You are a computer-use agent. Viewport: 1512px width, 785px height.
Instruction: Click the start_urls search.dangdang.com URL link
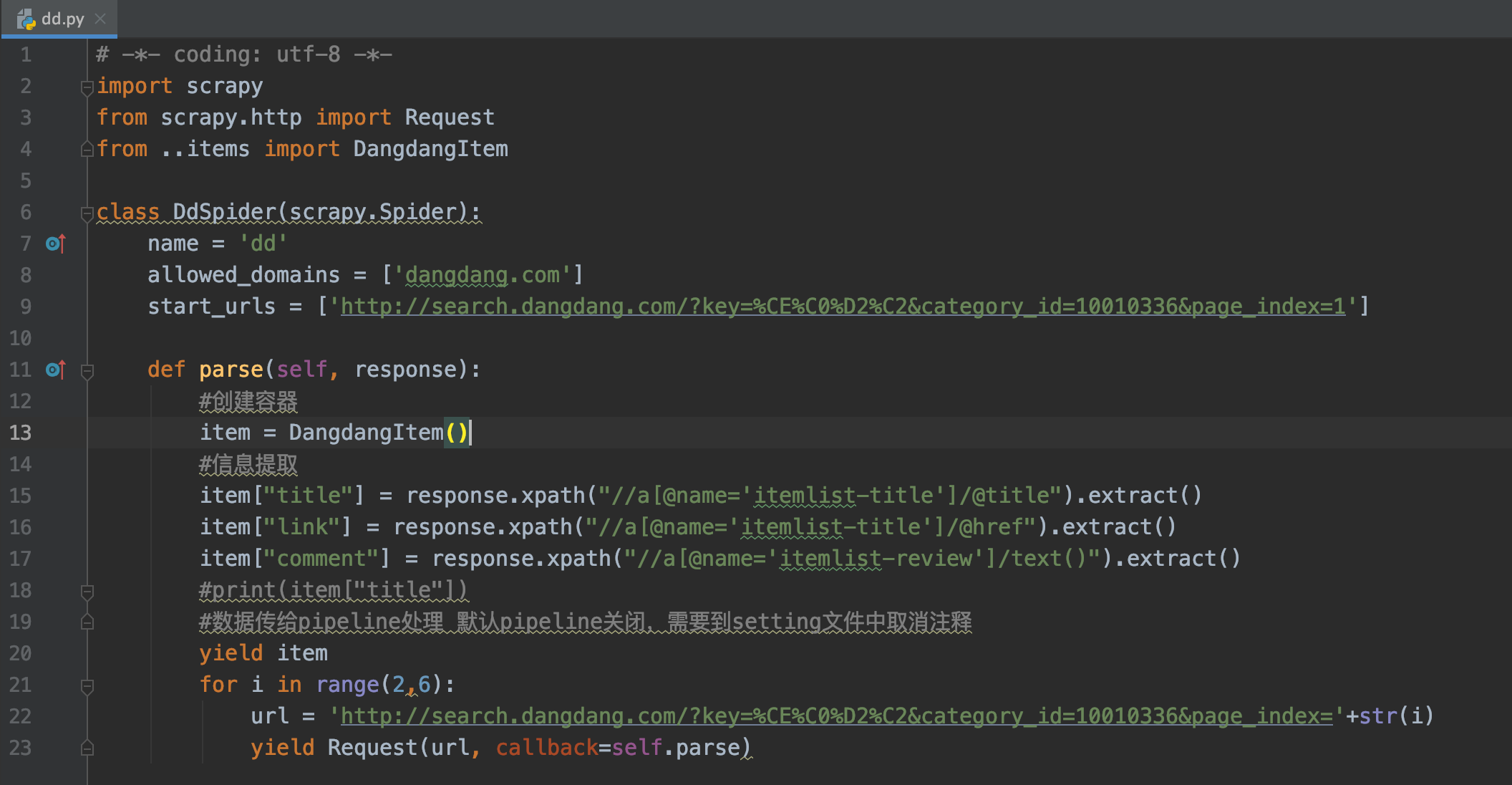pos(842,307)
